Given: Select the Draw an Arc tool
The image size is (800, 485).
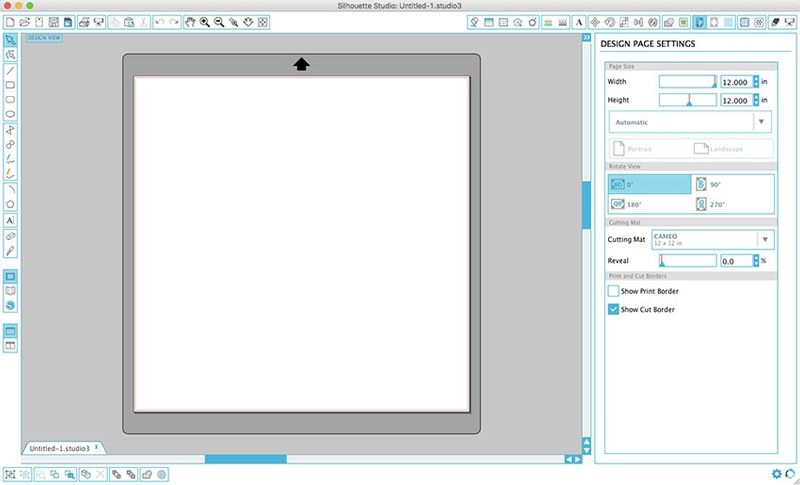Looking at the screenshot, I should pyautogui.click(x=10, y=190).
